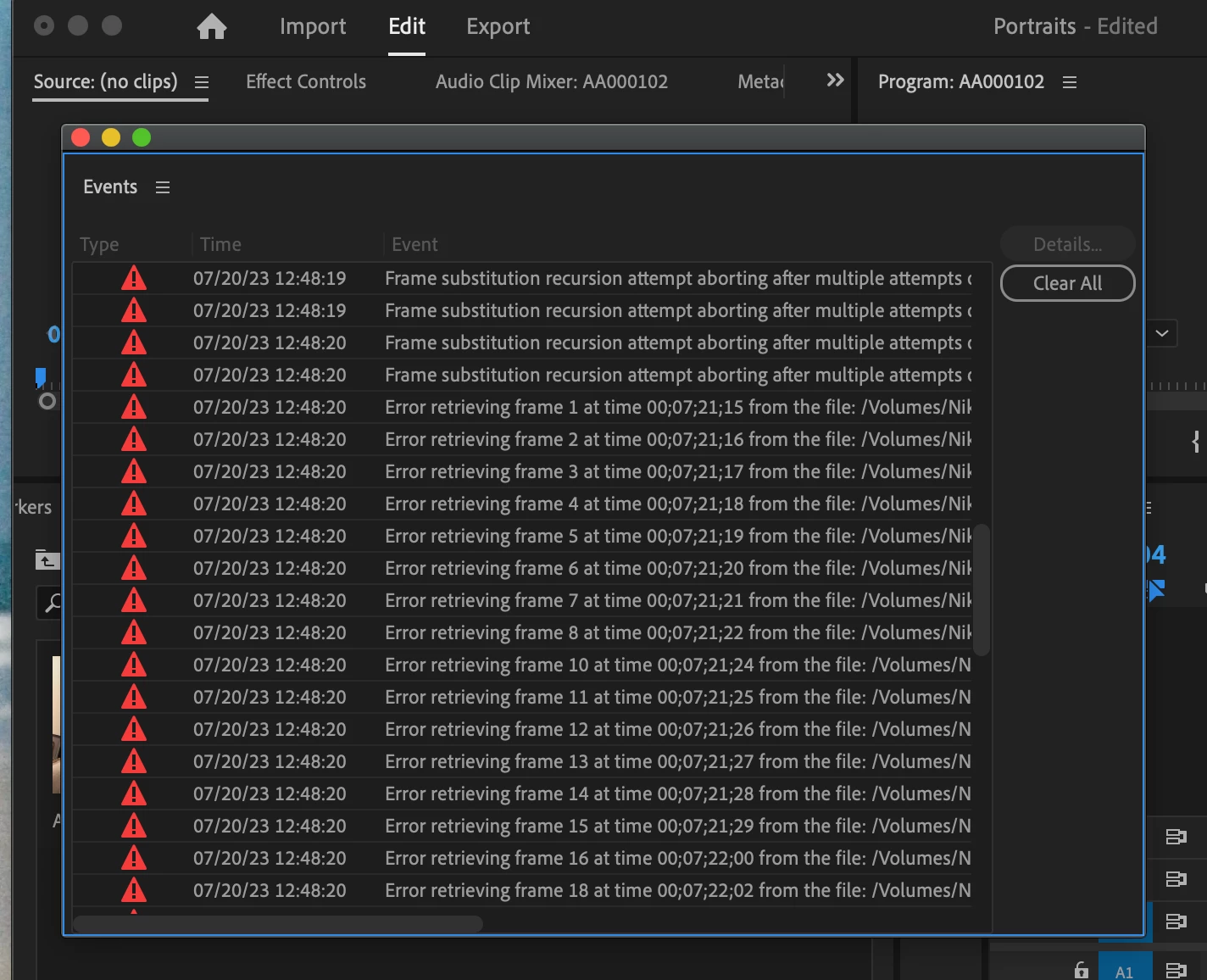Open the Source panel menu icon
The image size is (1207, 980).
202,82
